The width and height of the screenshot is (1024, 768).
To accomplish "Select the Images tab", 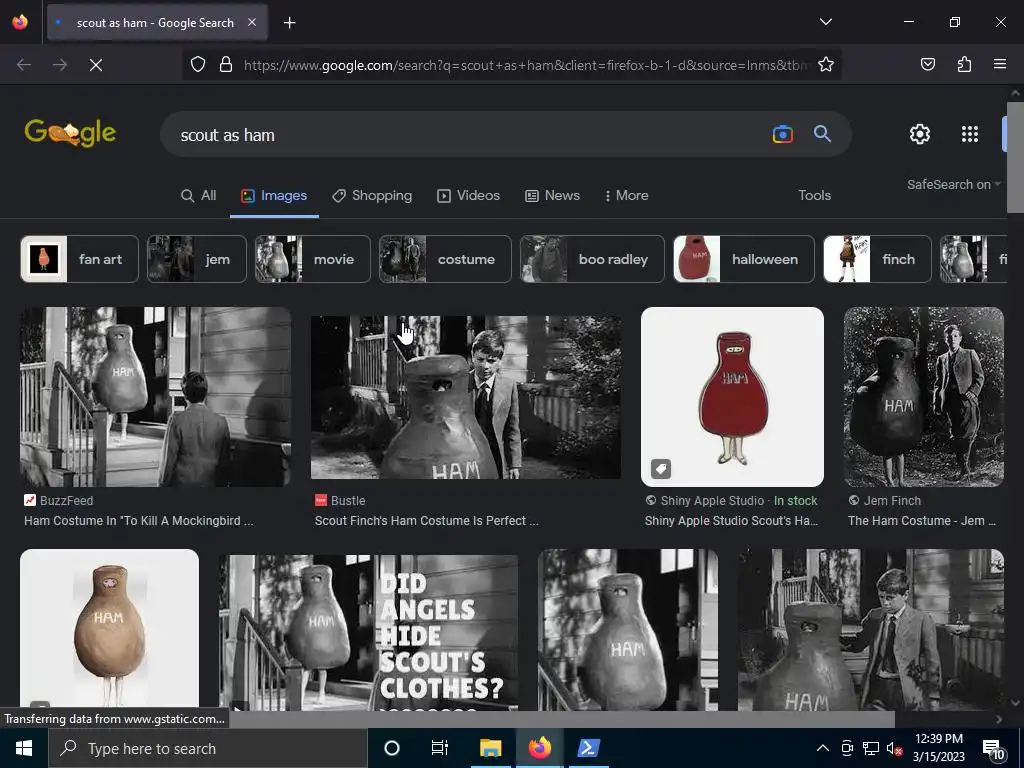I will pyautogui.click(x=274, y=195).
